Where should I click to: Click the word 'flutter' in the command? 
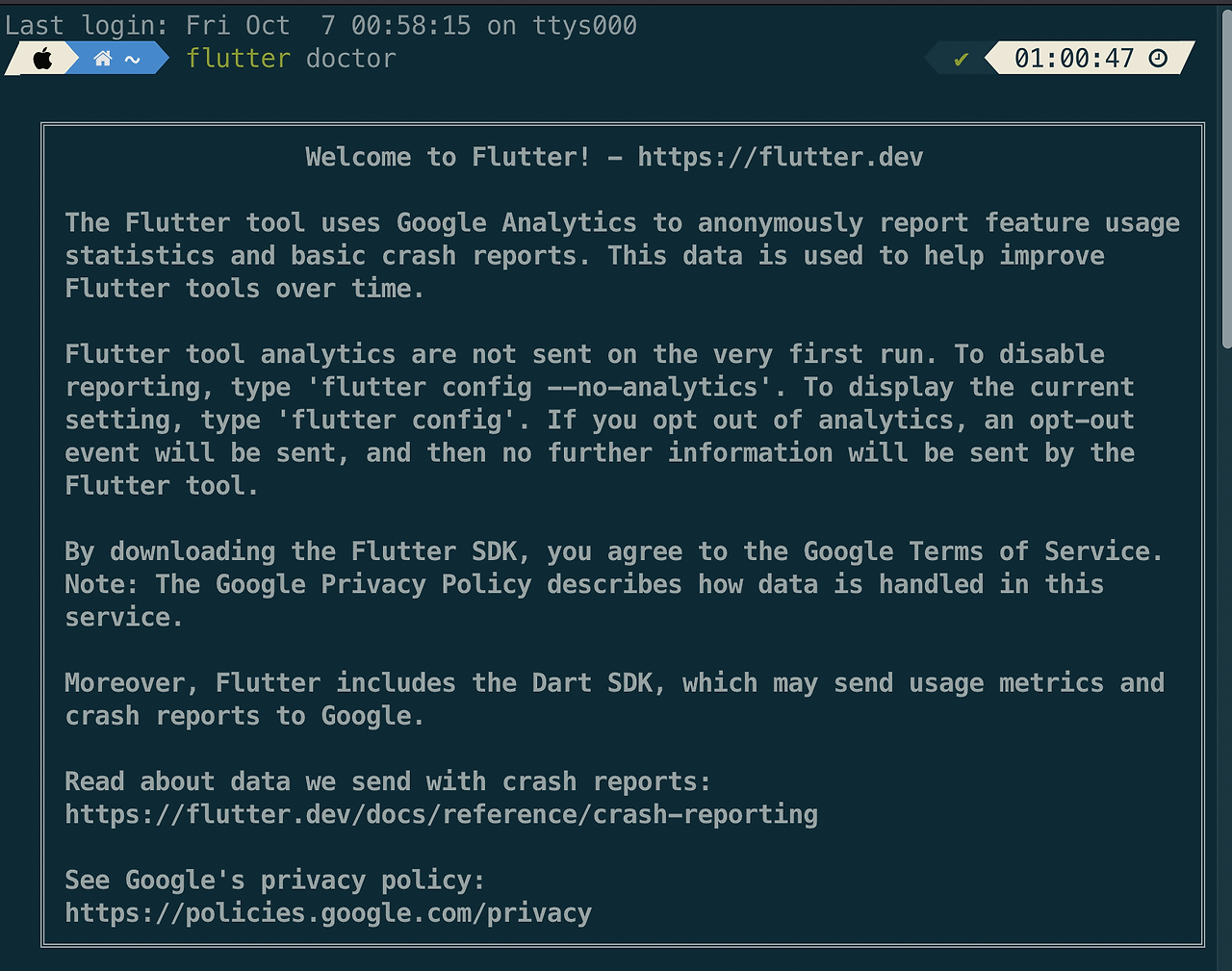[x=238, y=59]
